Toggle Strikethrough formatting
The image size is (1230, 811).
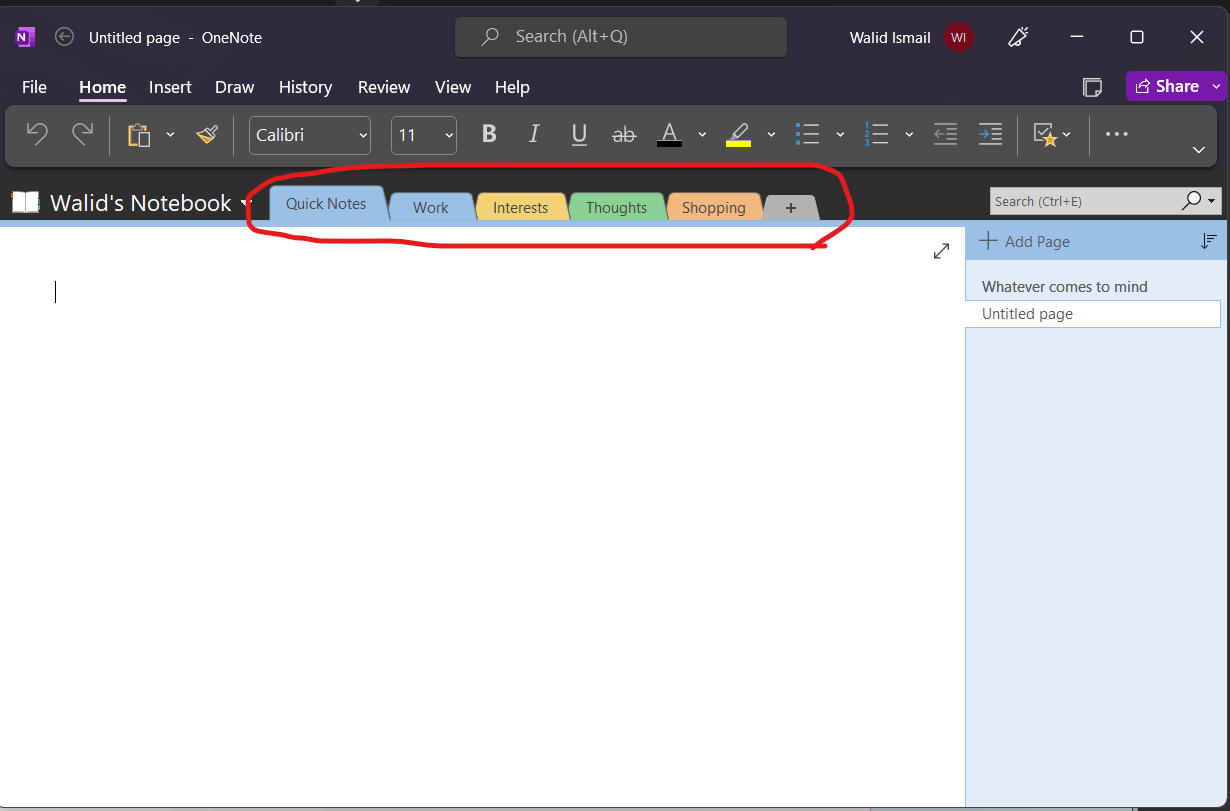[x=624, y=134]
